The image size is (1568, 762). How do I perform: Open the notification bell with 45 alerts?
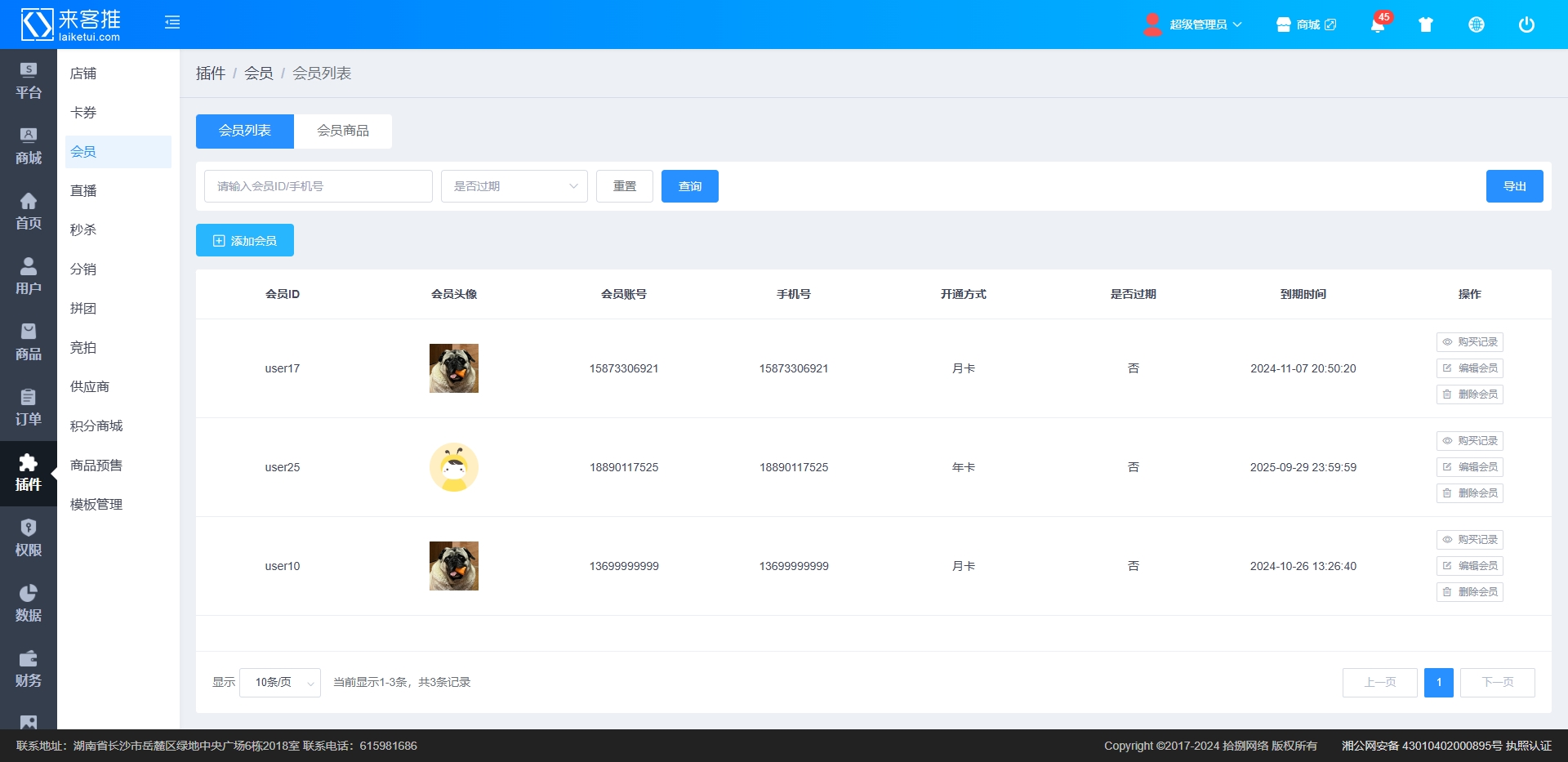coord(1378,25)
